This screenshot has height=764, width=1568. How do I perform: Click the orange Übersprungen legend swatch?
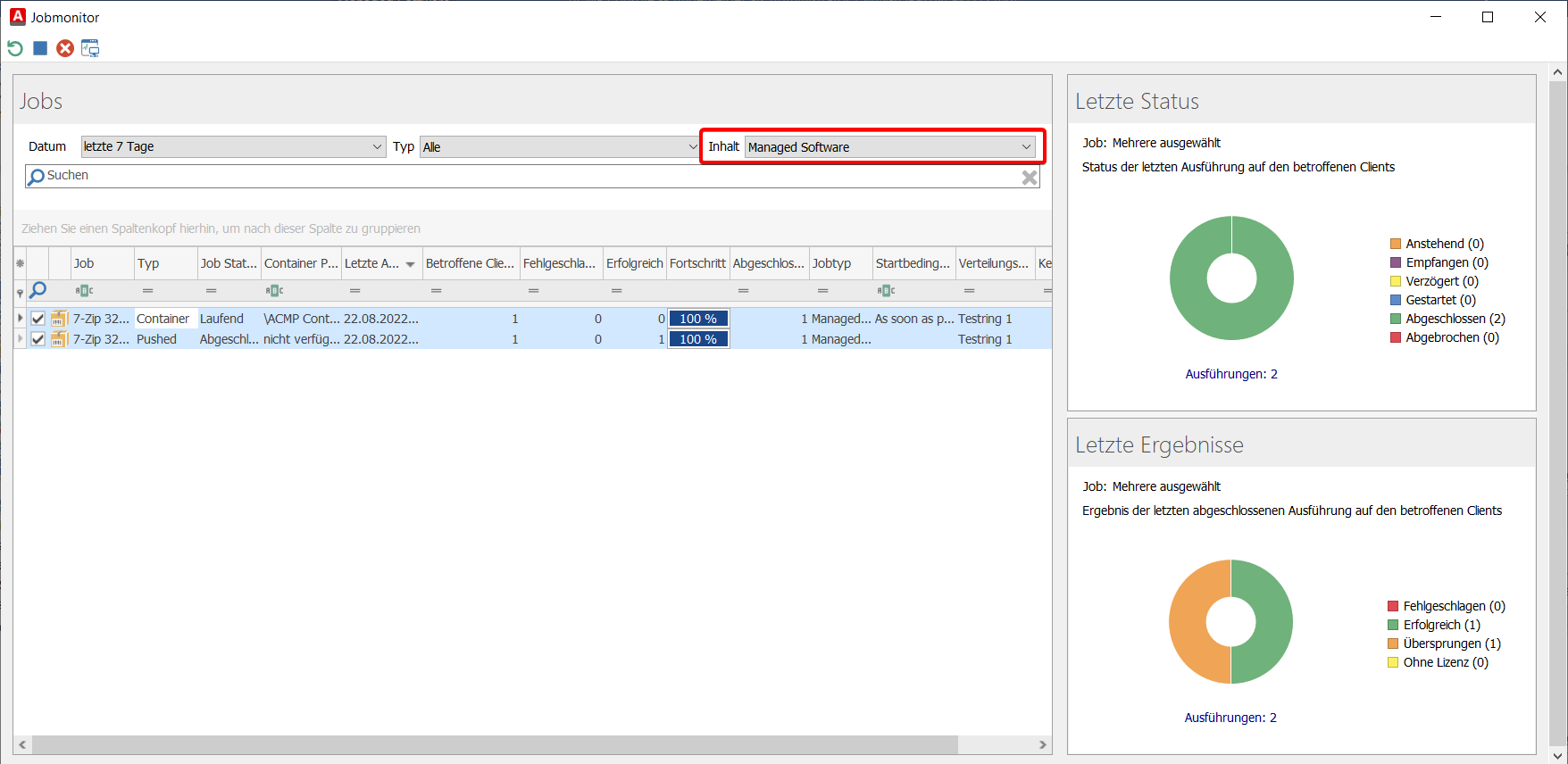(1393, 644)
